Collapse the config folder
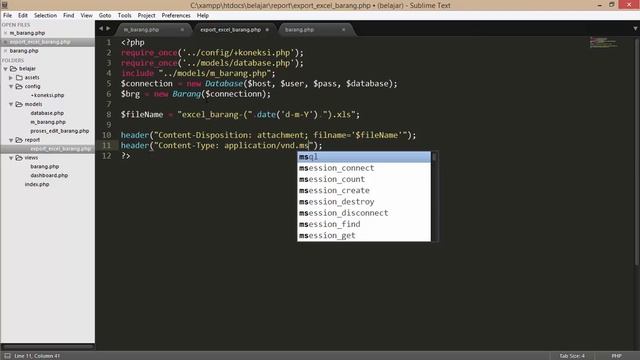 [11, 87]
